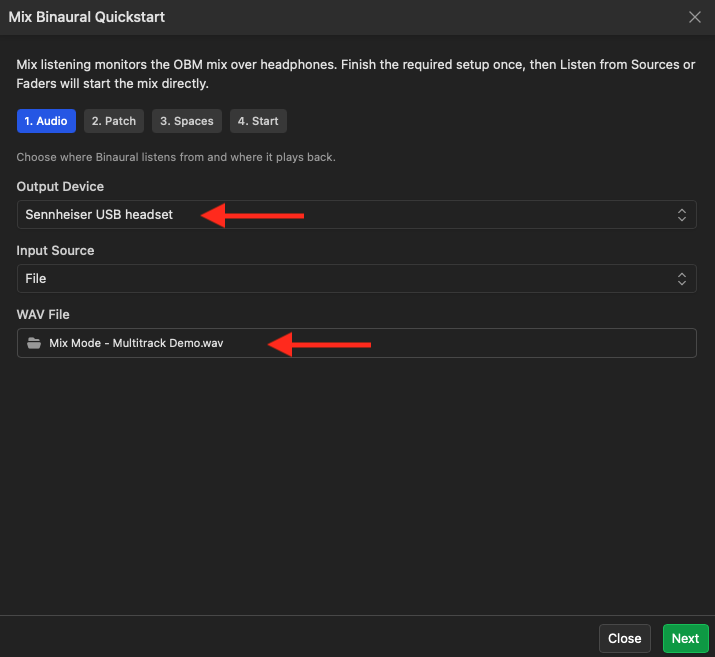Click the text 'Choose where Binaural listens from'

click(x=111, y=157)
